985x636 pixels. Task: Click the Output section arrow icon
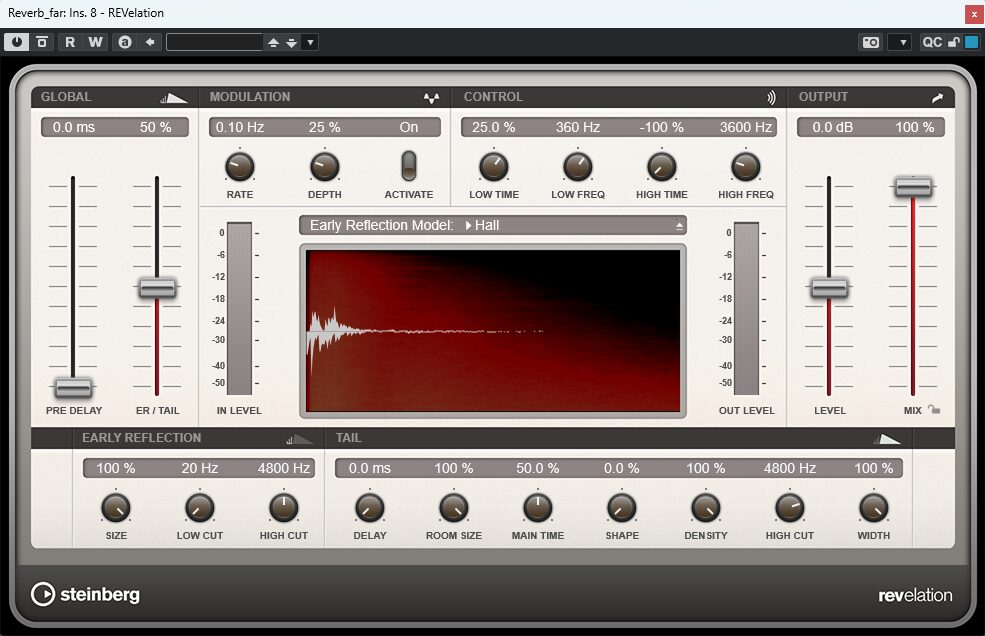[x=937, y=98]
